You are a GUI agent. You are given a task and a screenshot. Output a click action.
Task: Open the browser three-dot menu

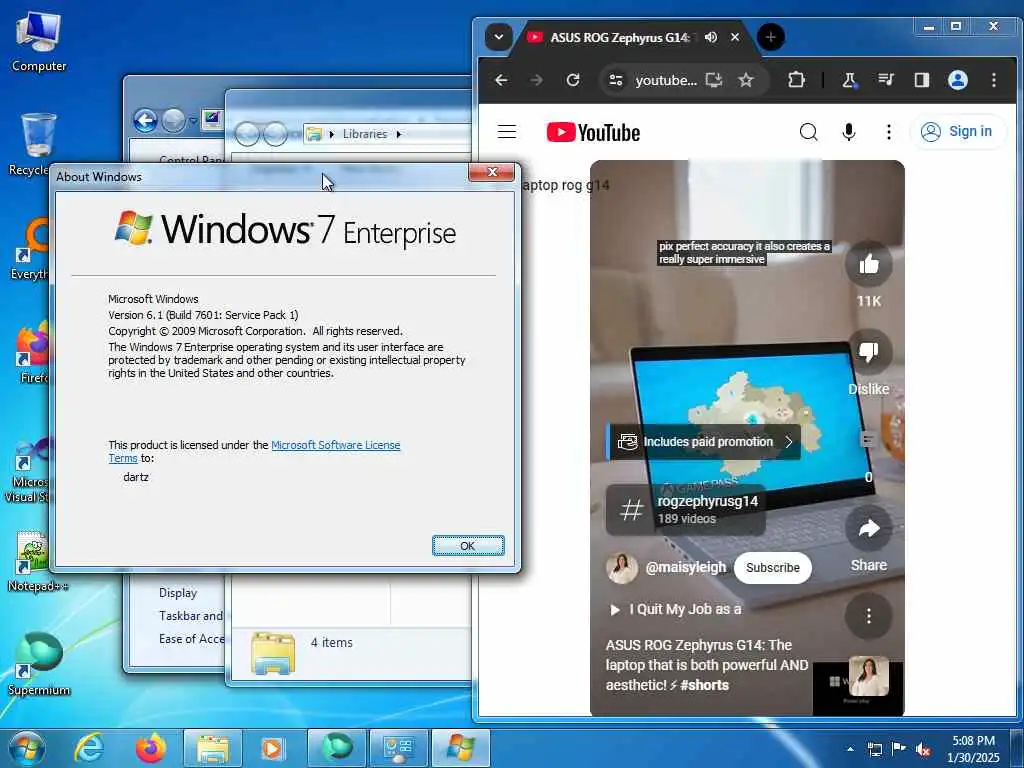(993, 80)
